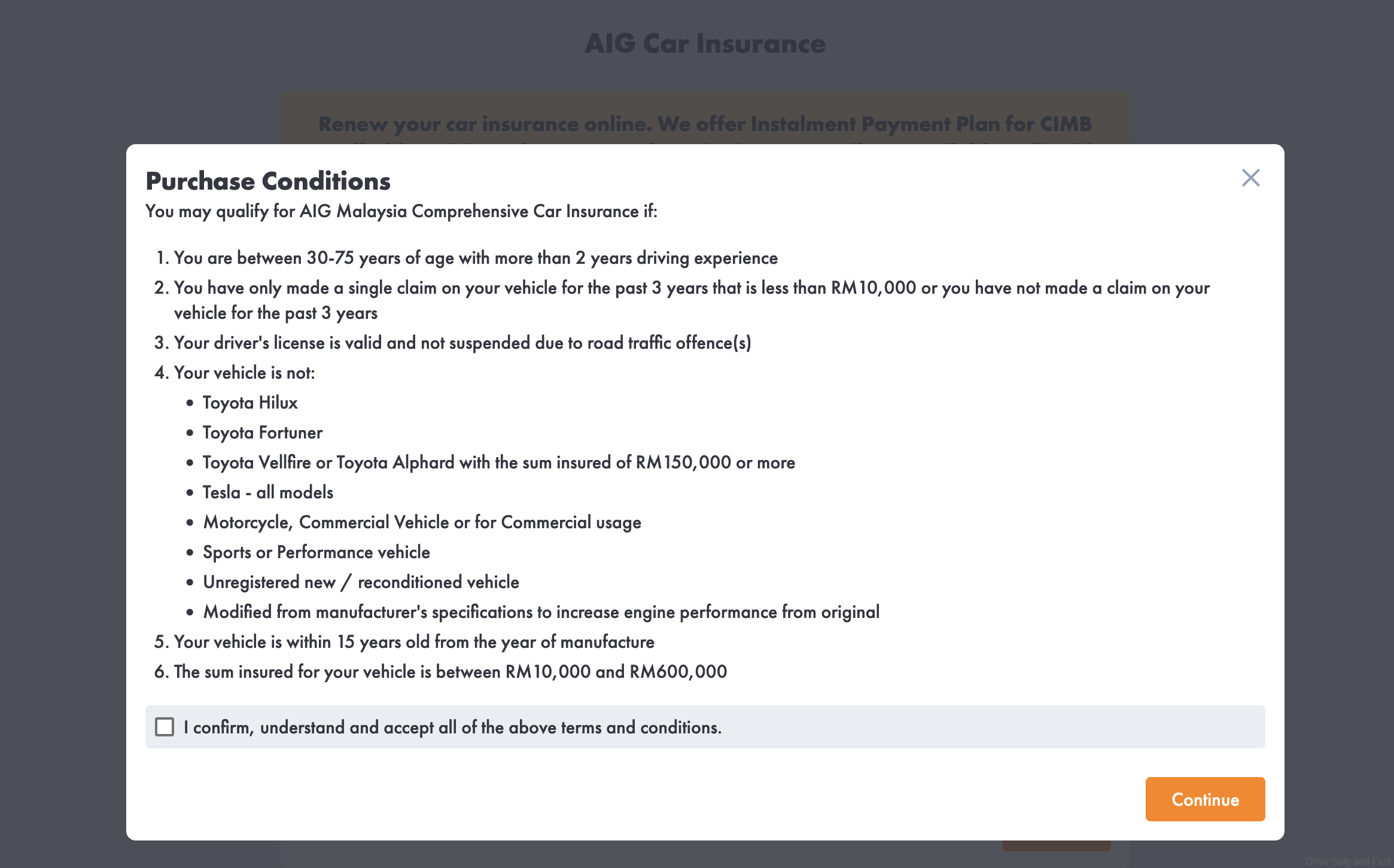The image size is (1394, 868).
Task: Click the 'I confirm, understand and accept' label
Action: click(452, 727)
